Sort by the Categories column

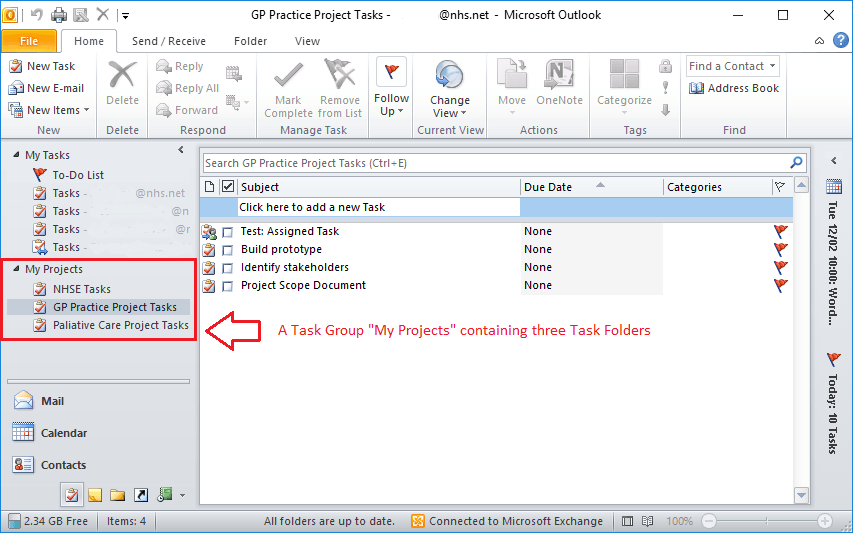coord(717,187)
